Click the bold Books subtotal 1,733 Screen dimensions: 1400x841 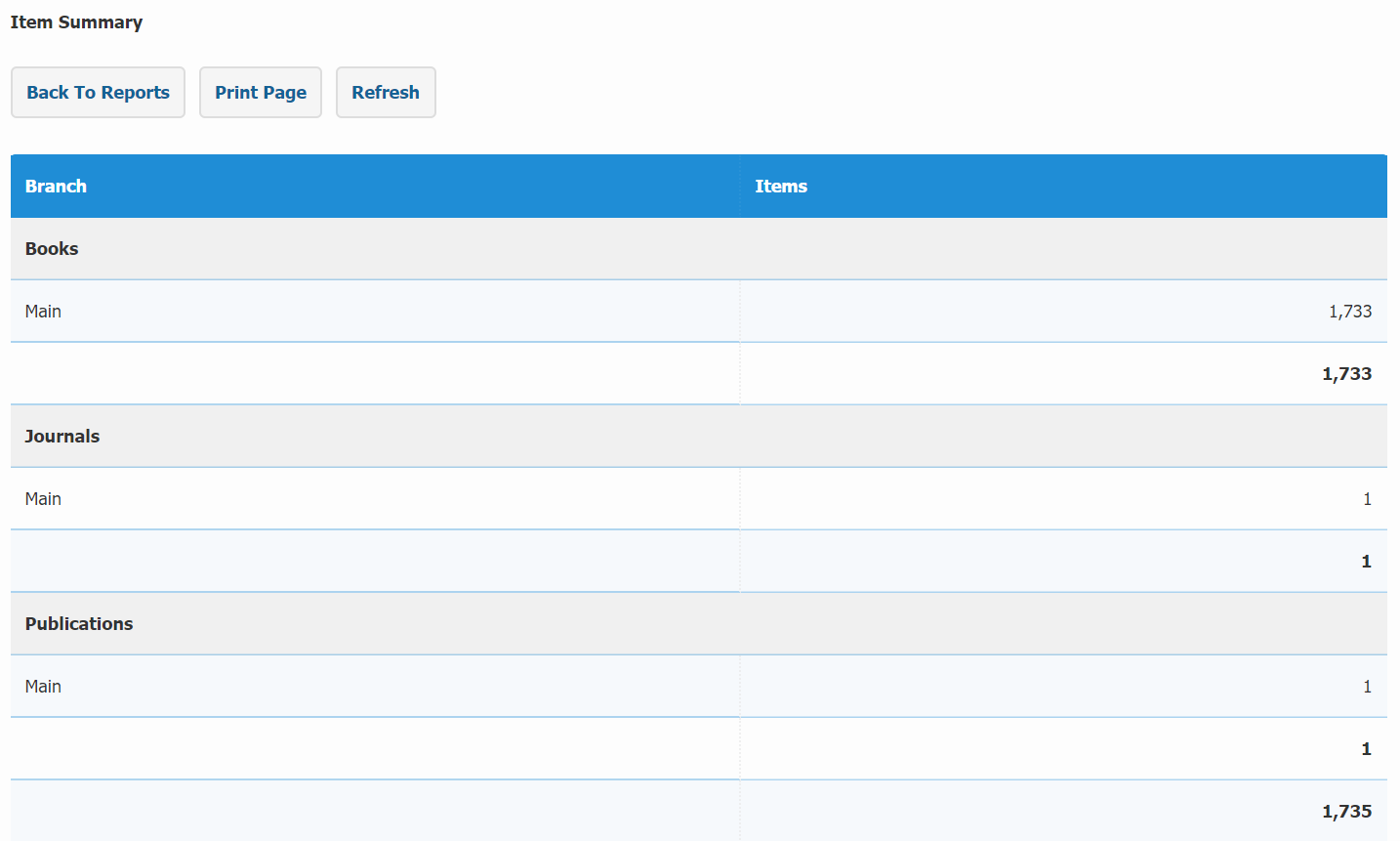pos(1347,374)
